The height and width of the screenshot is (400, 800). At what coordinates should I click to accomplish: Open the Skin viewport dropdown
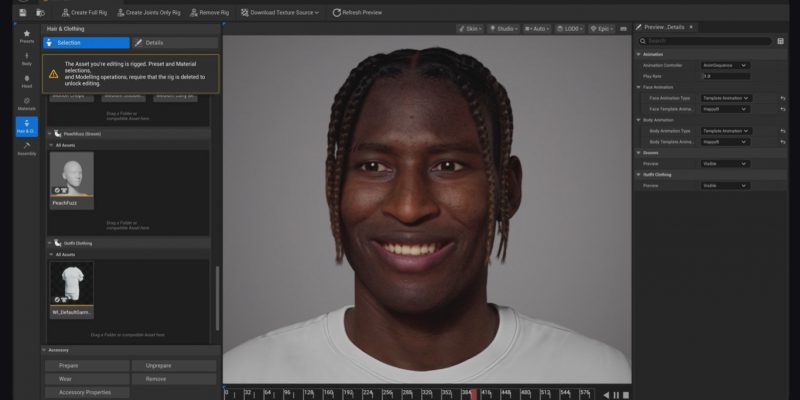click(470, 29)
